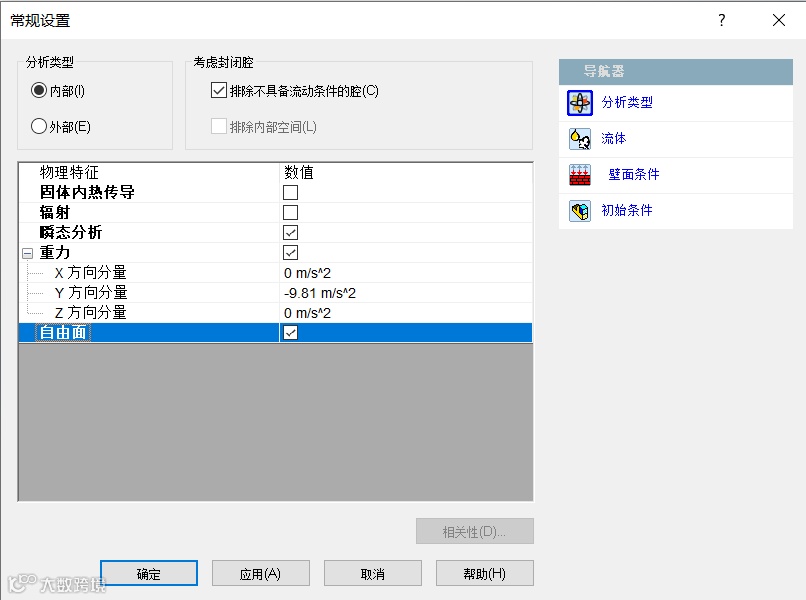Click the 流体 droplet icon in navigator

580,139
